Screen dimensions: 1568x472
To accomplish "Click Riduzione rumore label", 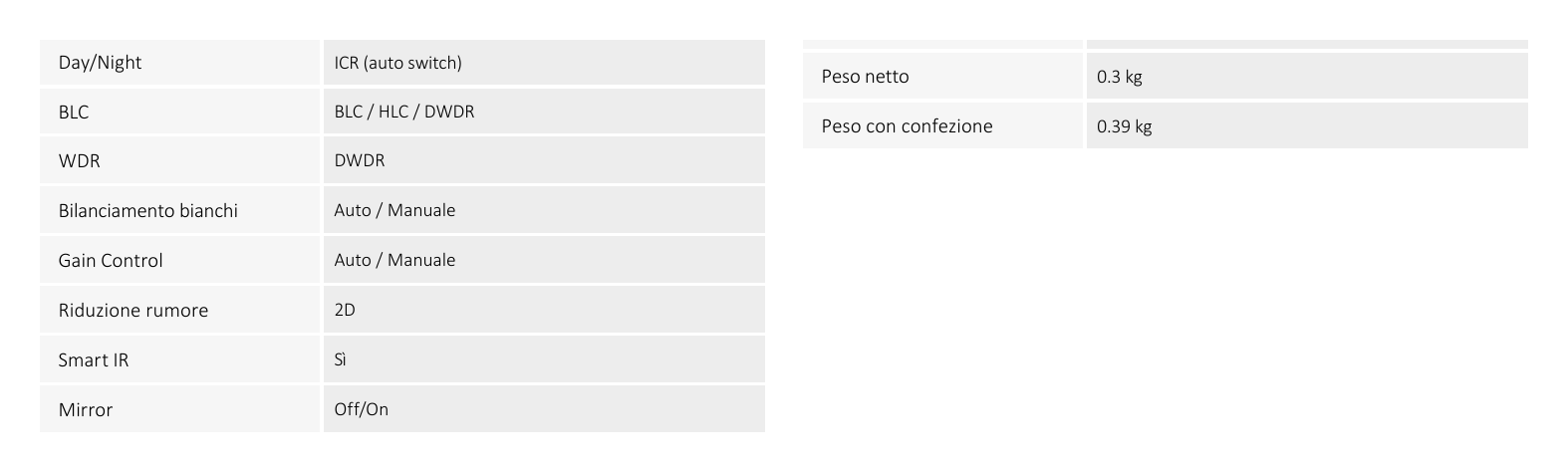I will coord(133,311).
